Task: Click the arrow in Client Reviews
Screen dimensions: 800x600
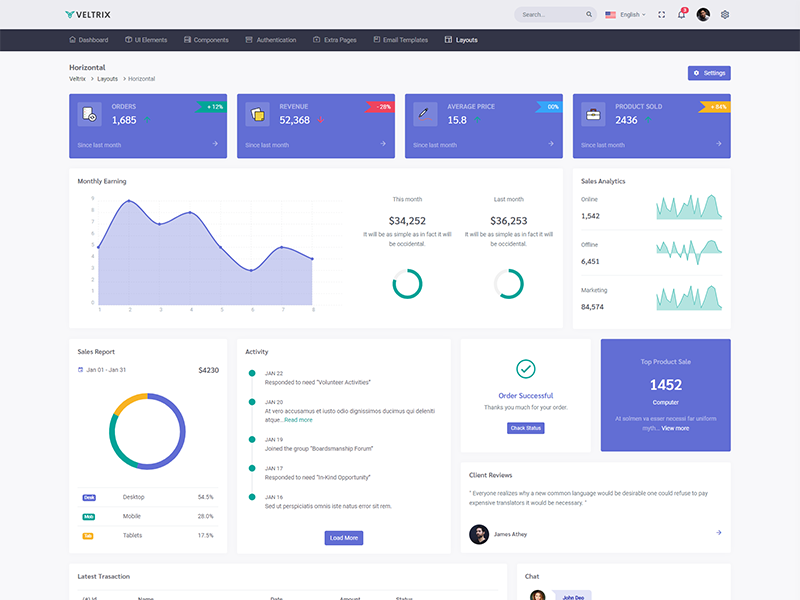Action: [718, 533]
